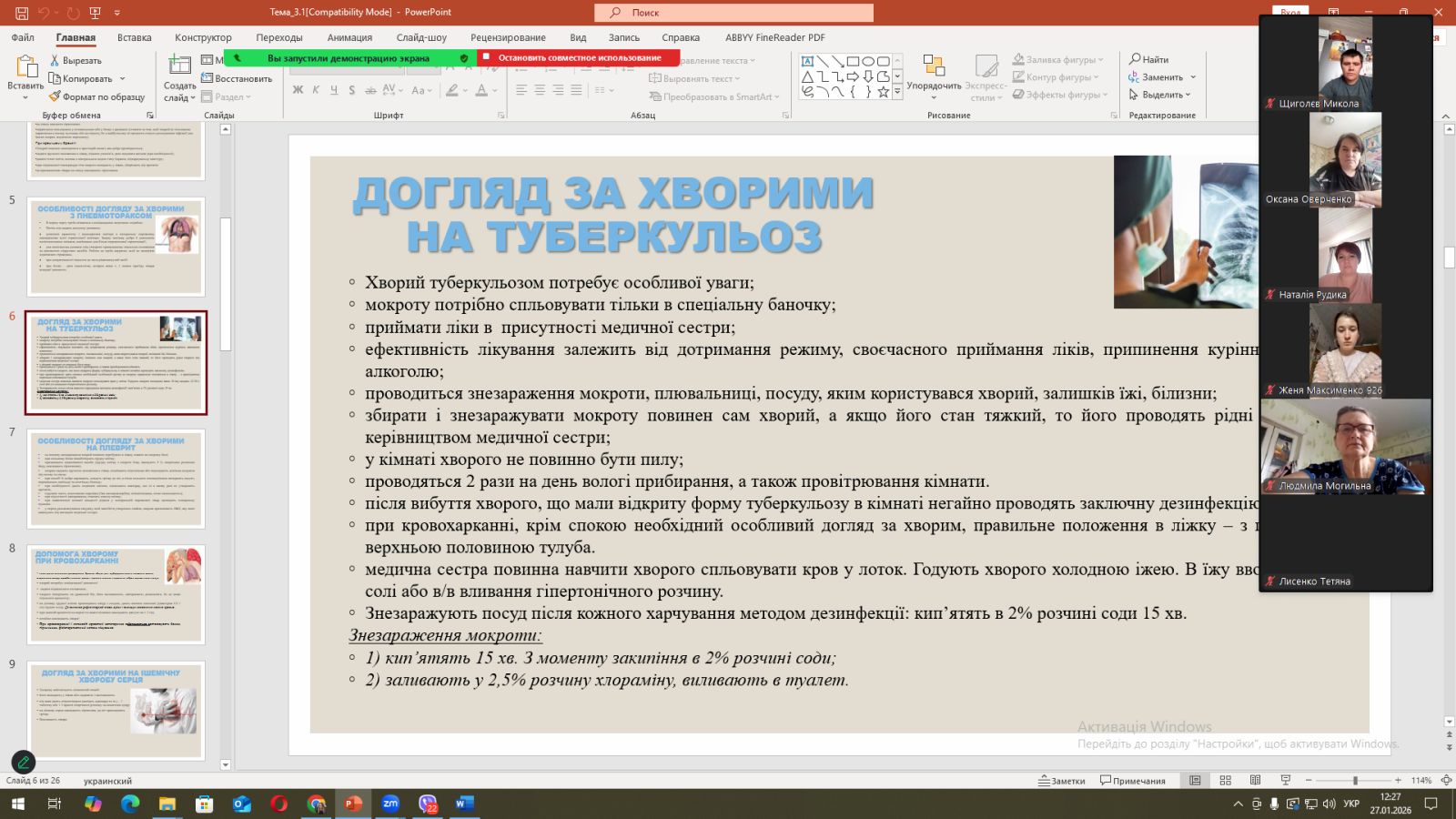Toggle Normal view button in status bar
The height and width of the screenshot is (819, 1456).
[1195, 781]
